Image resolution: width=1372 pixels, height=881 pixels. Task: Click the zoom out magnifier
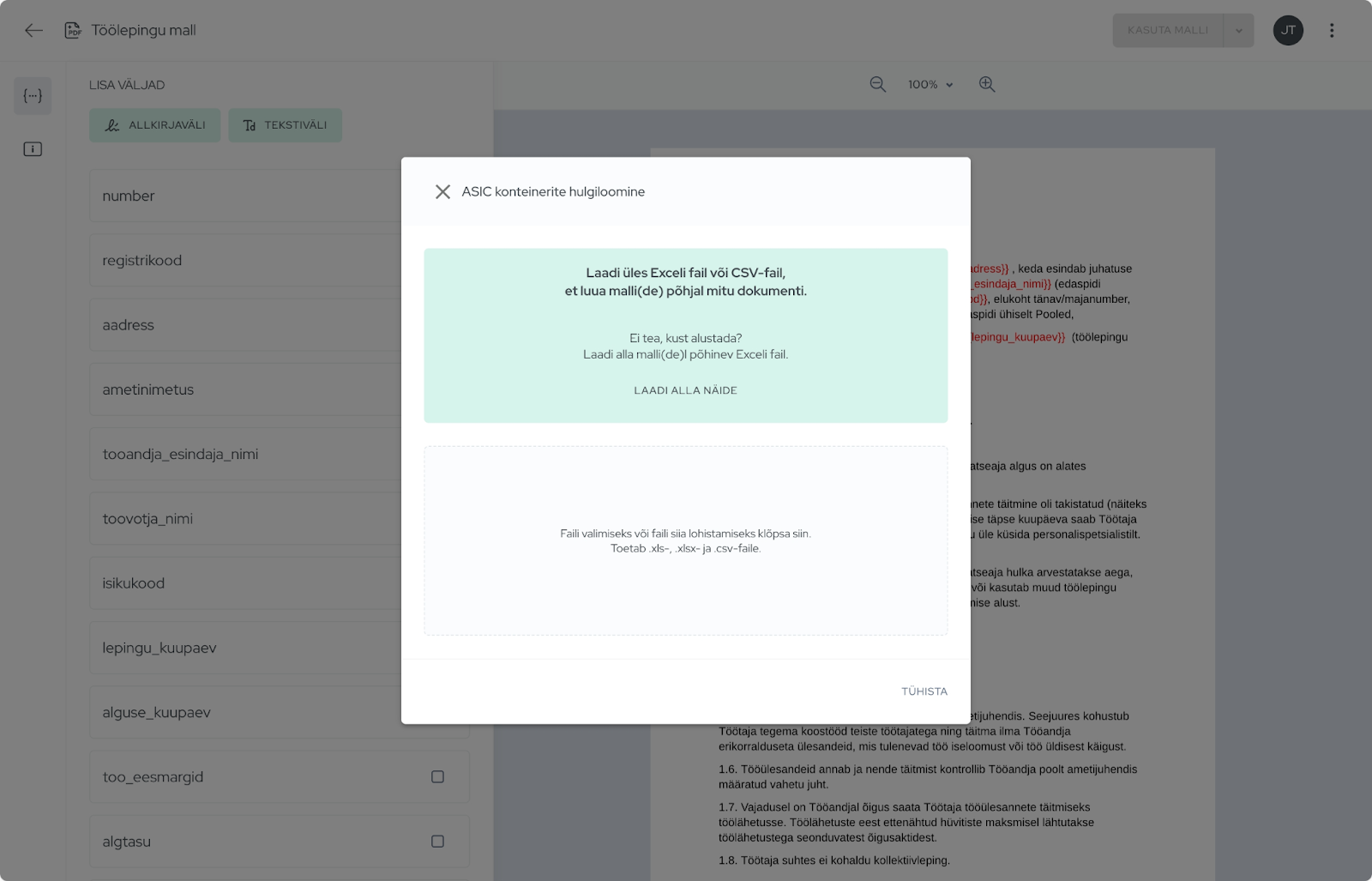(877, 84)
